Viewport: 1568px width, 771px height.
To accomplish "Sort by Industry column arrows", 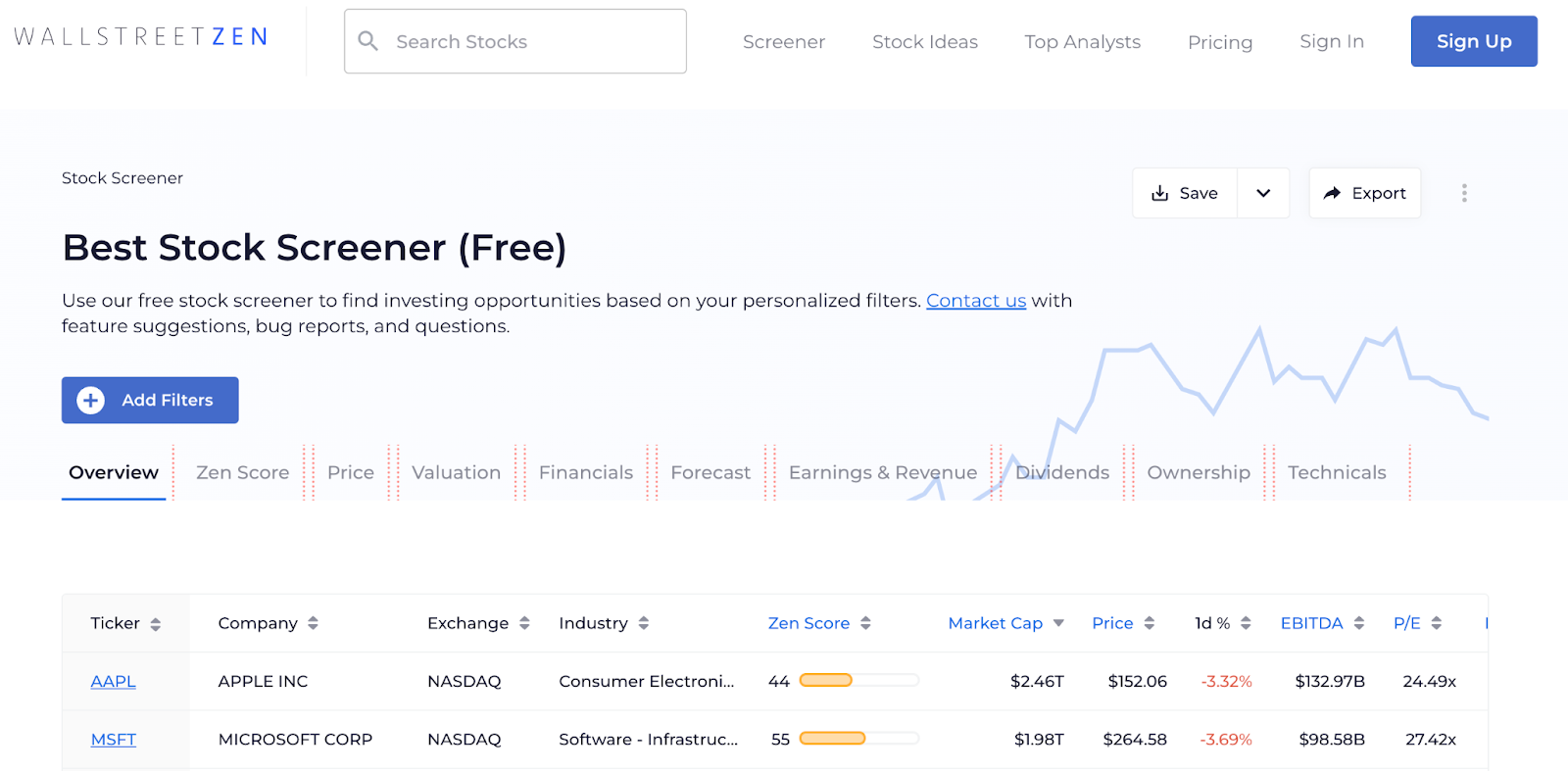I will (644, 623).
